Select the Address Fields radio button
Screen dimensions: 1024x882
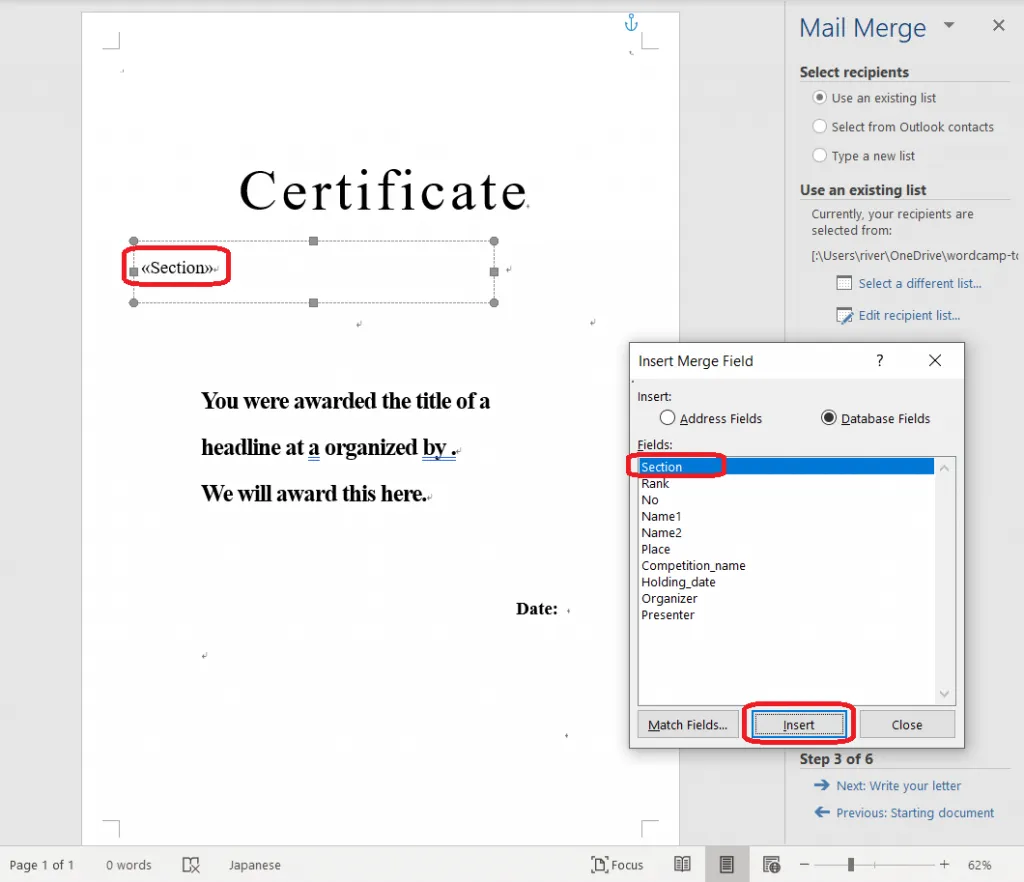[668, 418]
